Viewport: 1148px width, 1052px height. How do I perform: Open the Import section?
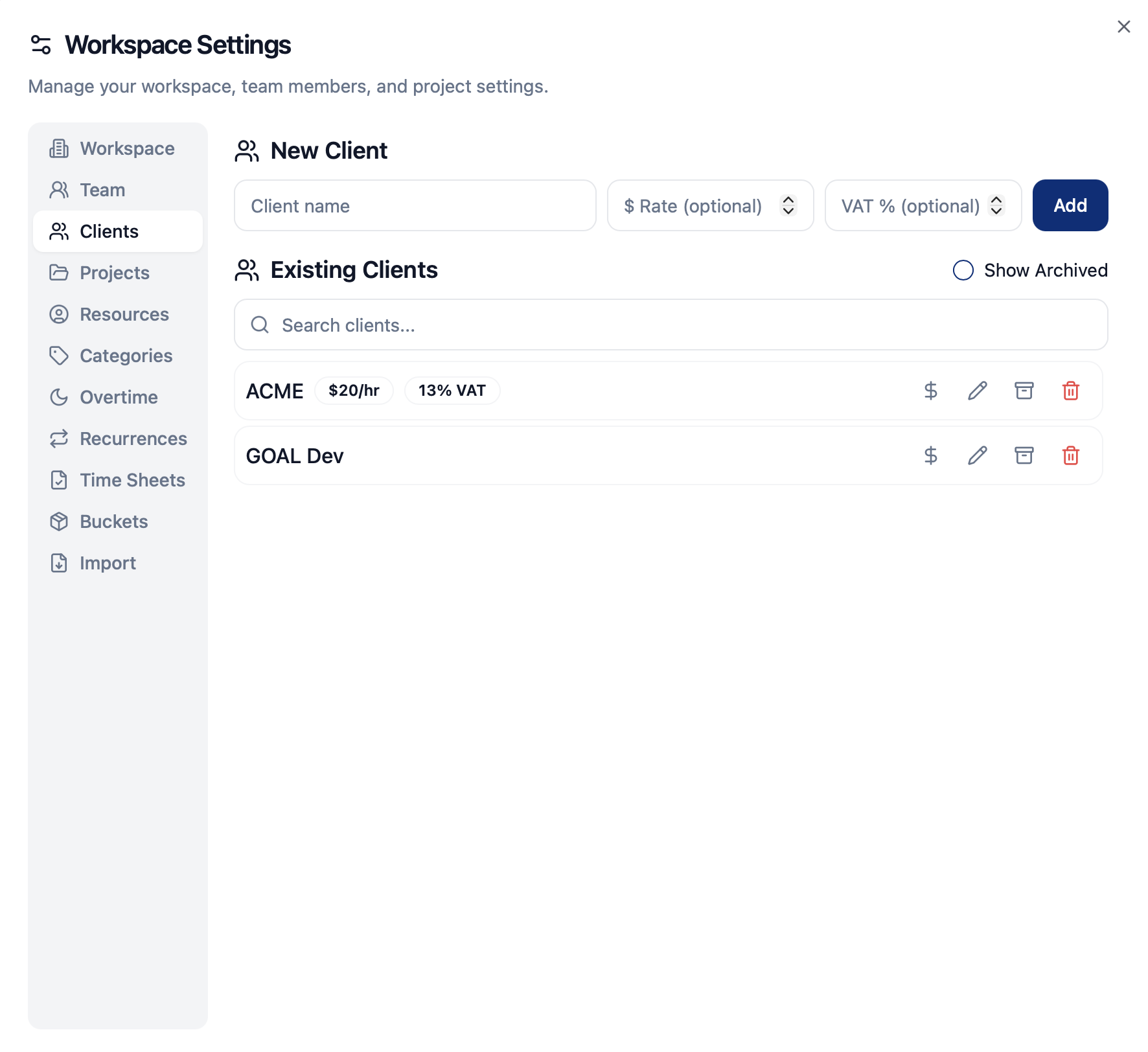118,563
